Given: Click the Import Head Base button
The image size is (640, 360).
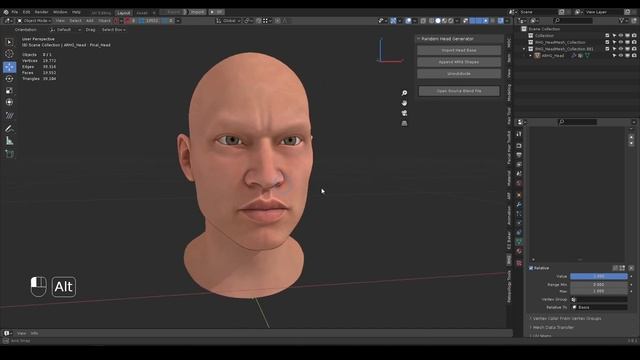Looking at the screenshot, I should (x=459, y=50).
